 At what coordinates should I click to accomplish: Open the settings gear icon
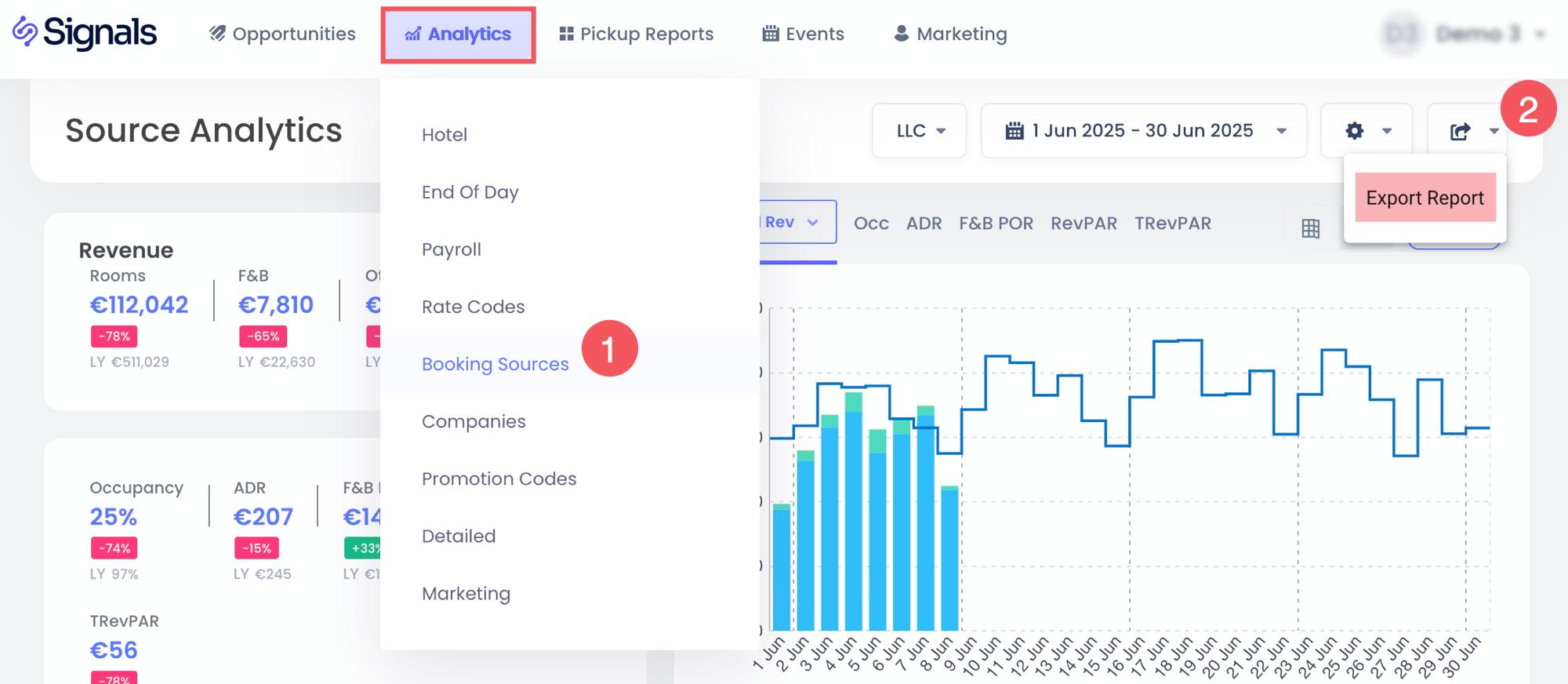[x=1355, y=131]
